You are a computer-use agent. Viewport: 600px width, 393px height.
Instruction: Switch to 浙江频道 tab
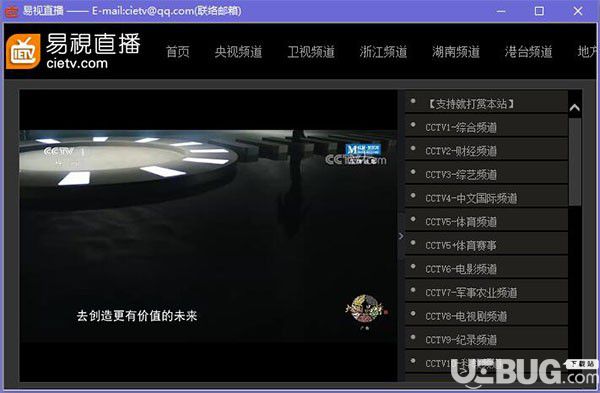(383, 52)
